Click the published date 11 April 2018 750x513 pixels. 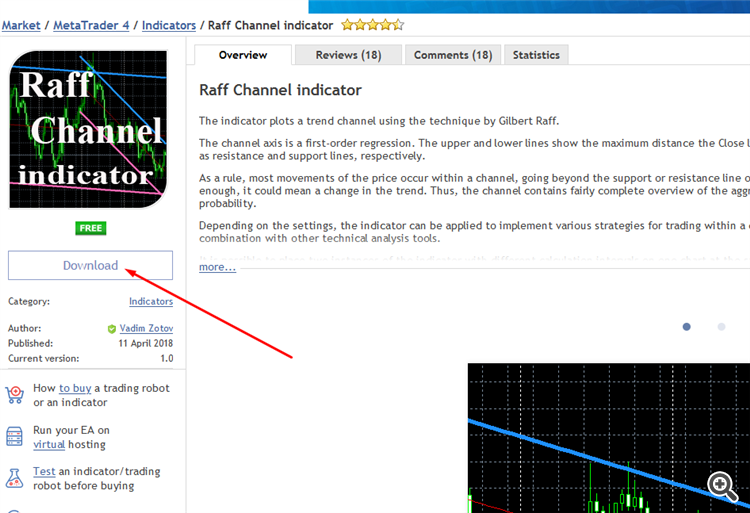coord(146,343)
